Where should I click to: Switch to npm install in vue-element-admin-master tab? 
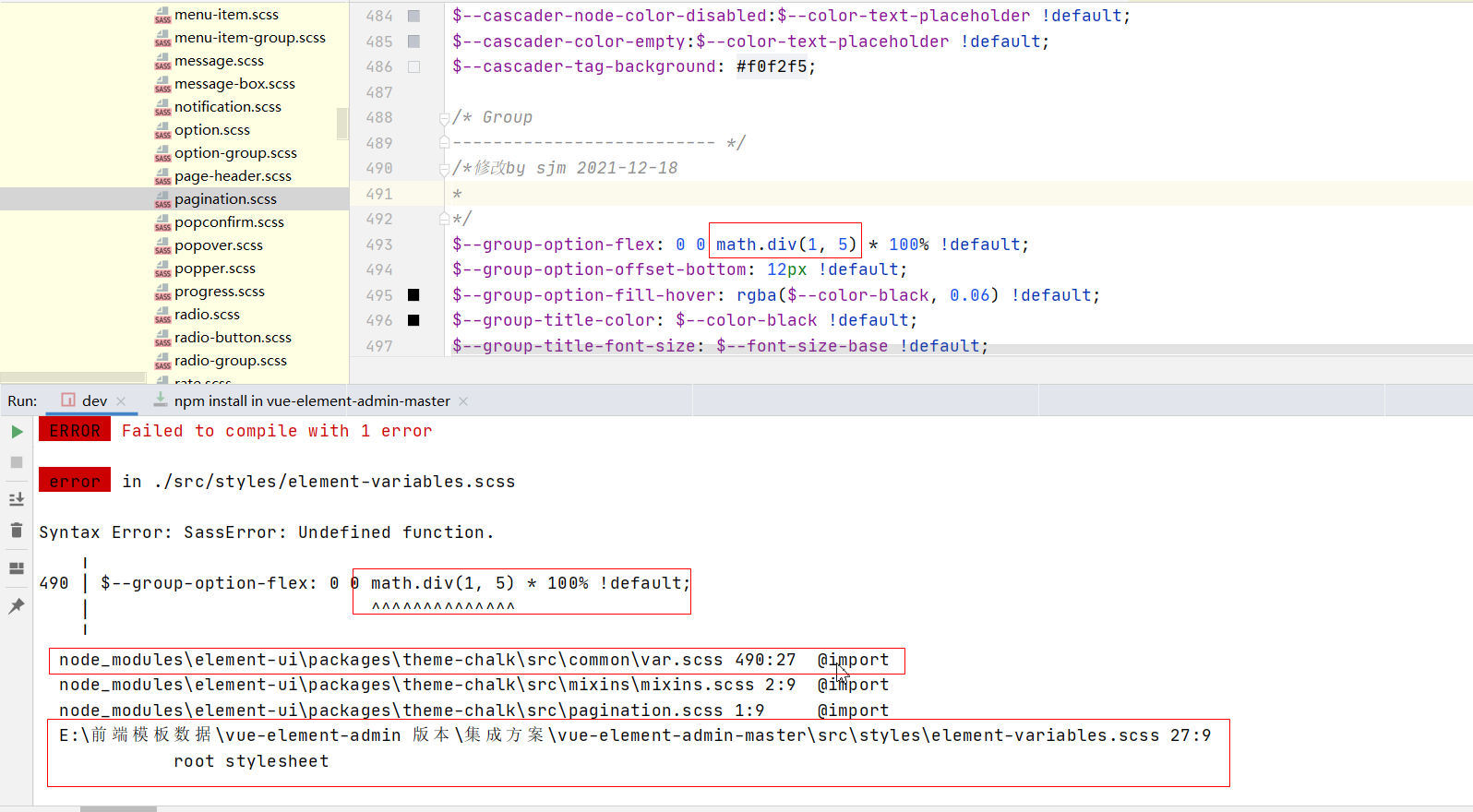[312, 400]
